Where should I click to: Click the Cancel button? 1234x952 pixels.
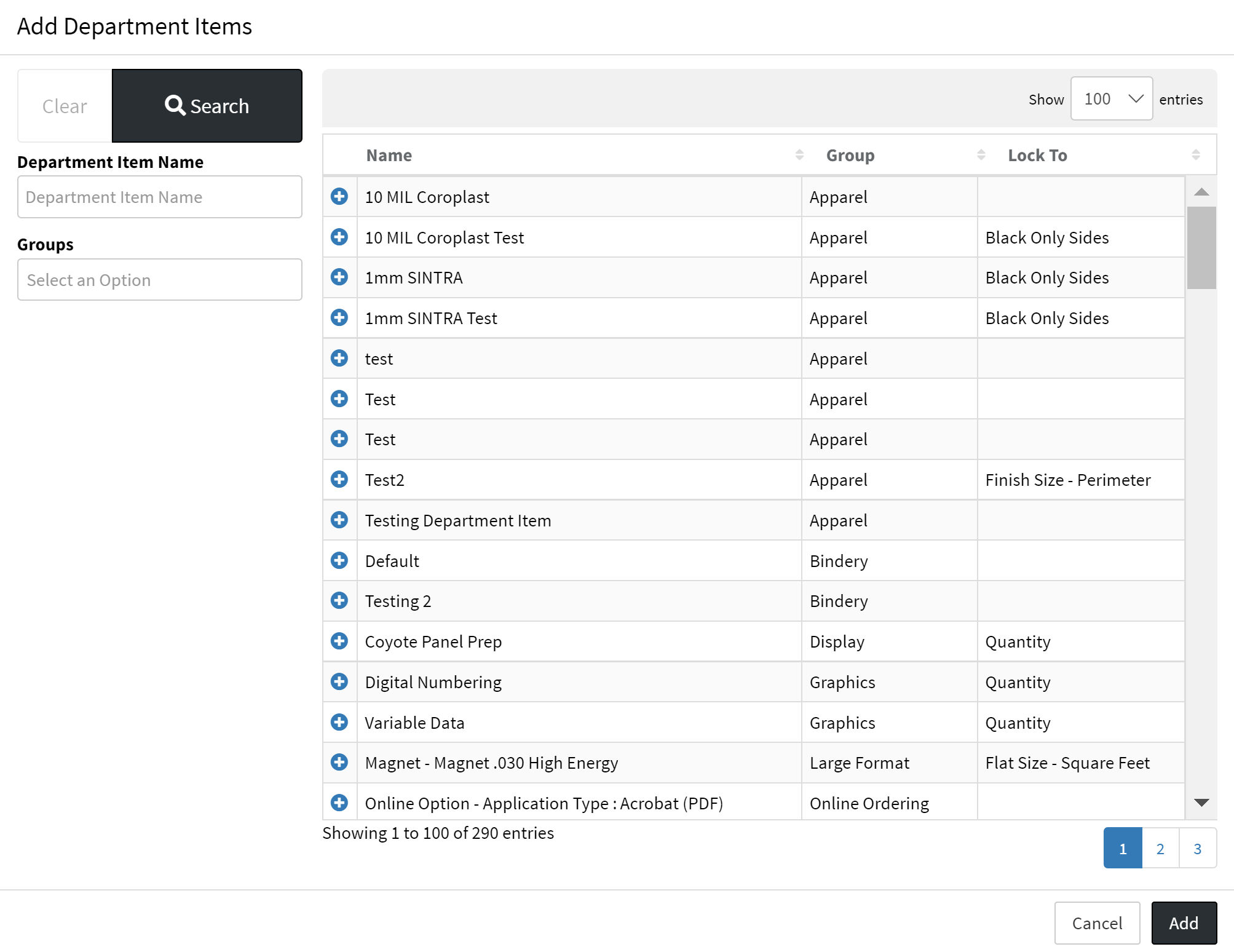pyautogui.click(x=1096, y=923)
